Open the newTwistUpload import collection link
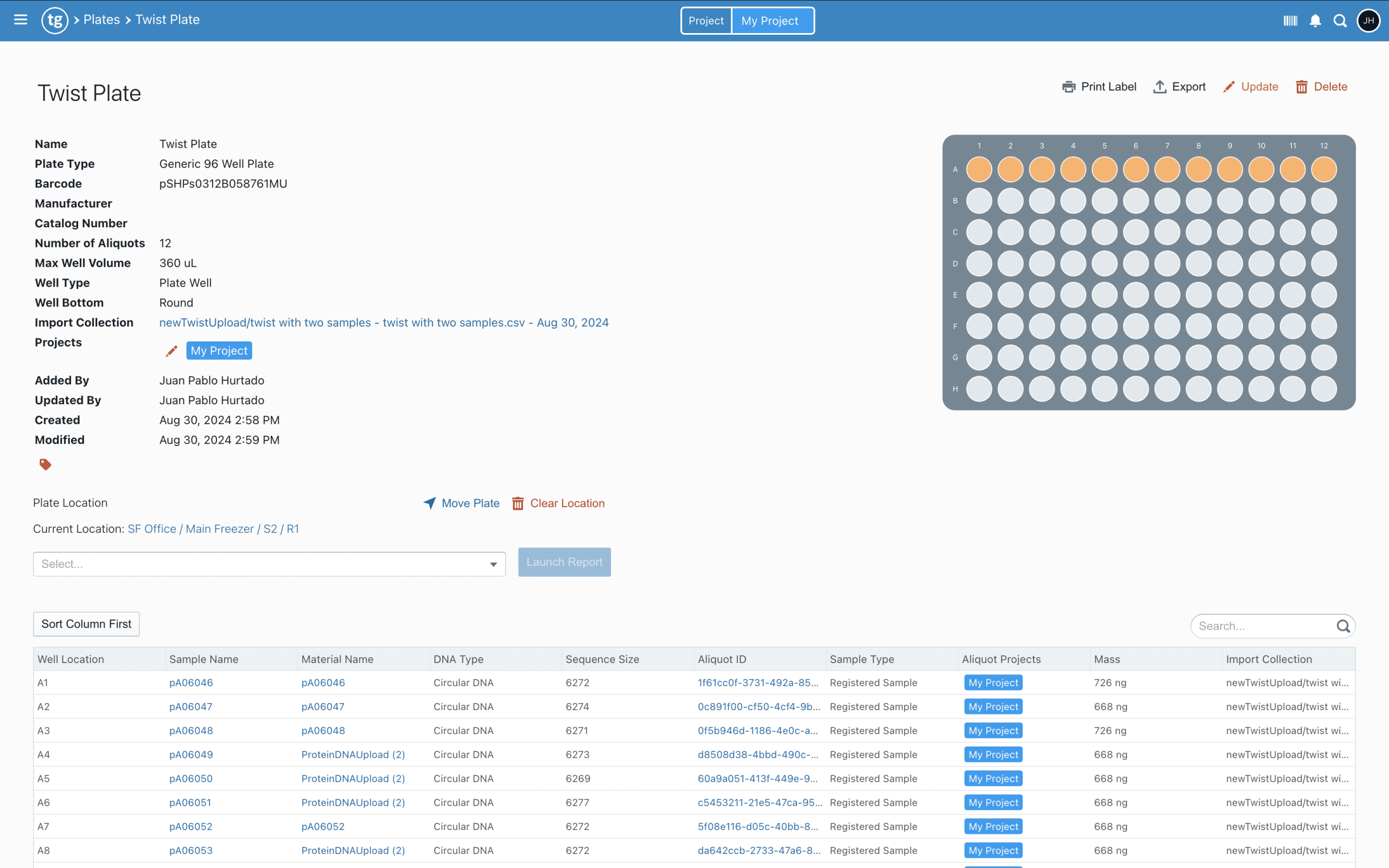This screenshot has width=1389, height=868. point(384,323)
